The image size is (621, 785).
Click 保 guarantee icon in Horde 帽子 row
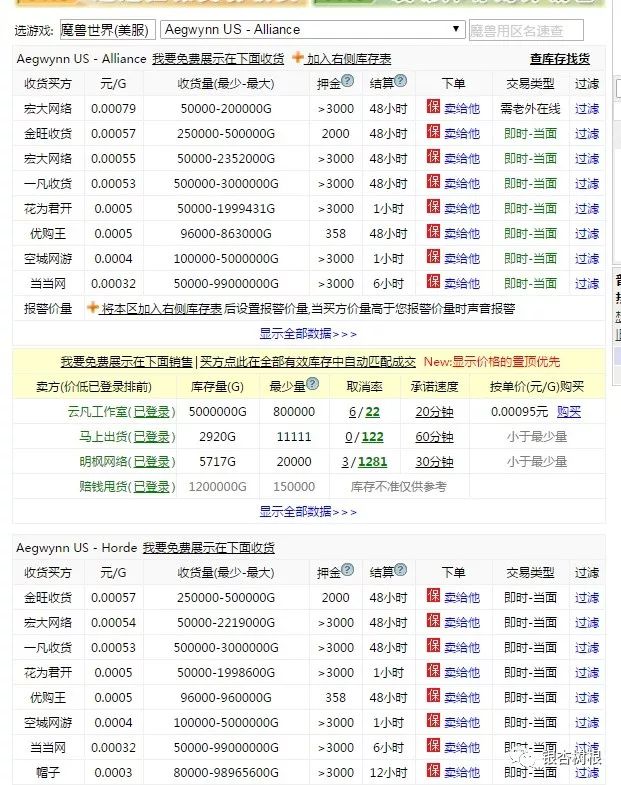[x=433, y=770]
